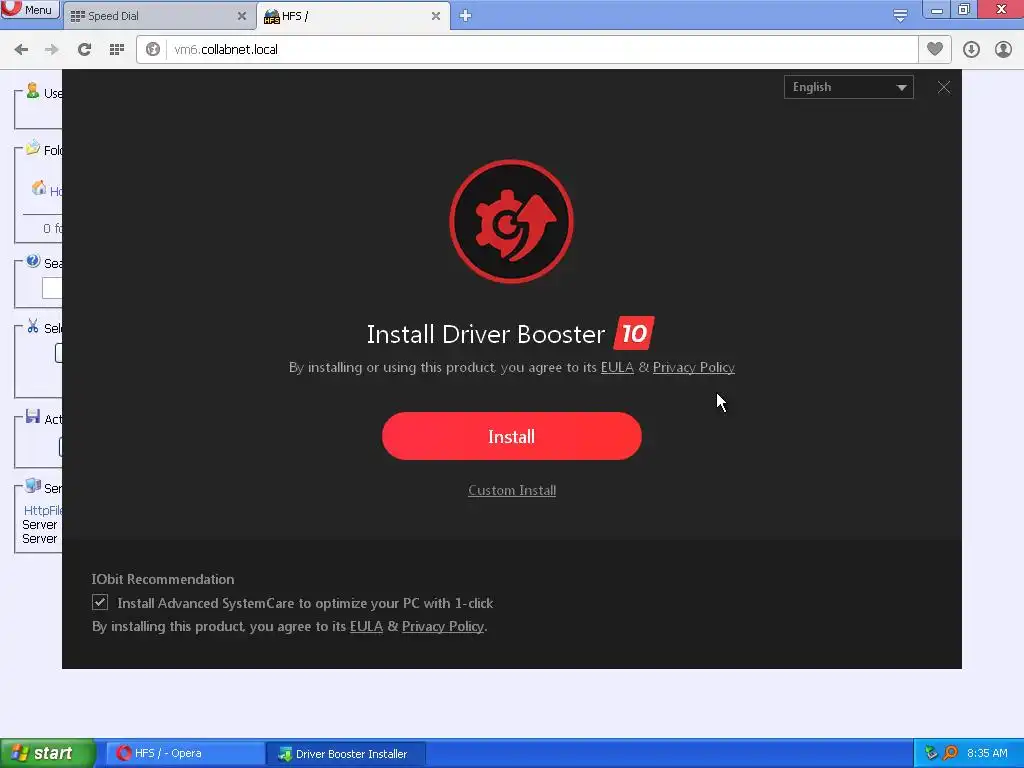
Task: Bookmark page with heart icon
Action: pyautogui.click(x=935, y=49)
